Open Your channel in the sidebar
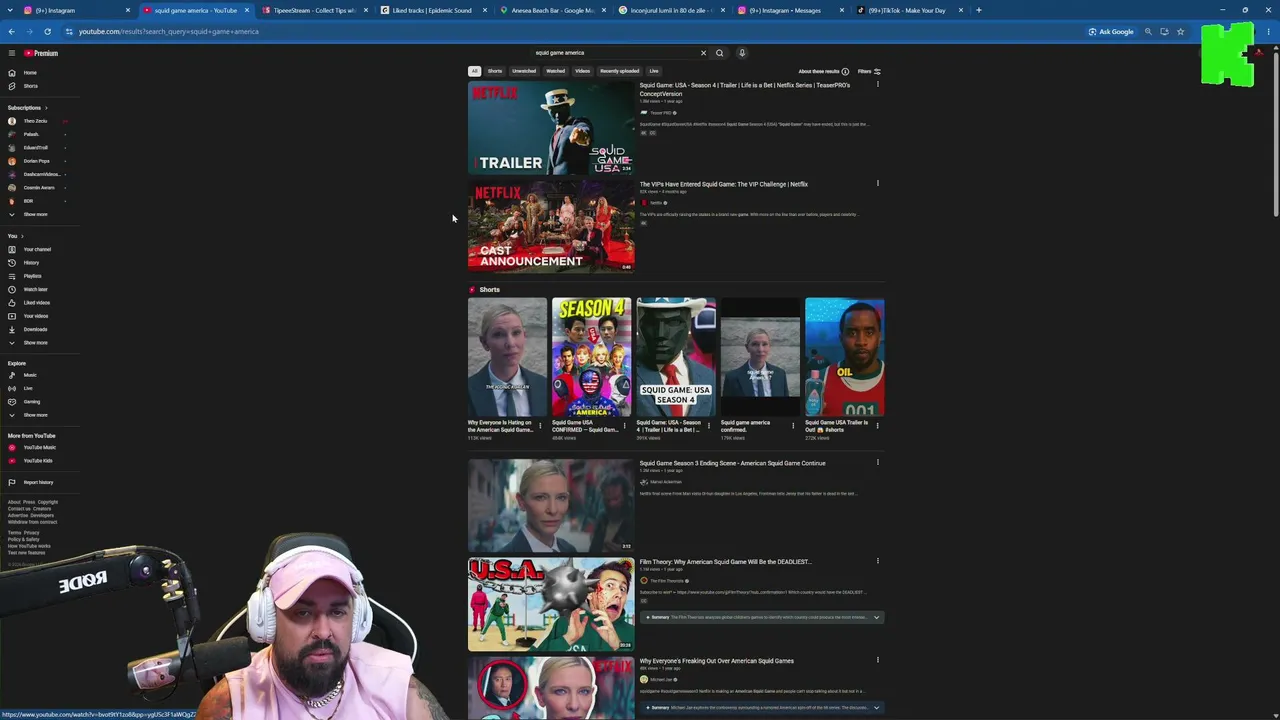This screenshot has width=1280, height=720. pos(36,249)
